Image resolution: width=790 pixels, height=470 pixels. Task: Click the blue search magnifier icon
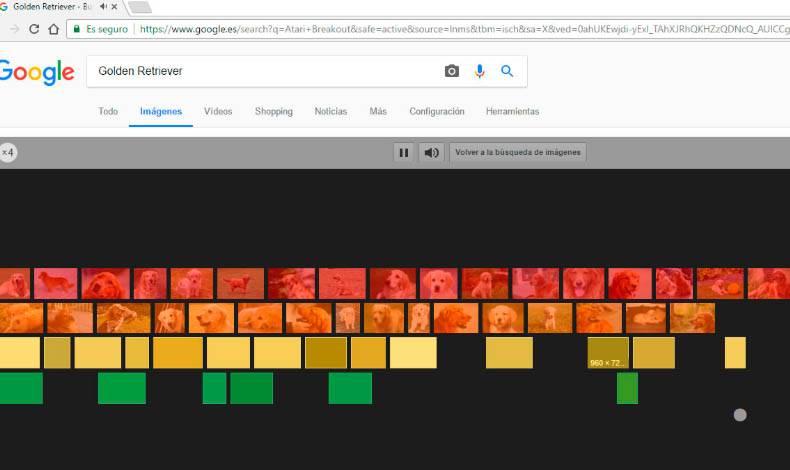tap(507, 71)
